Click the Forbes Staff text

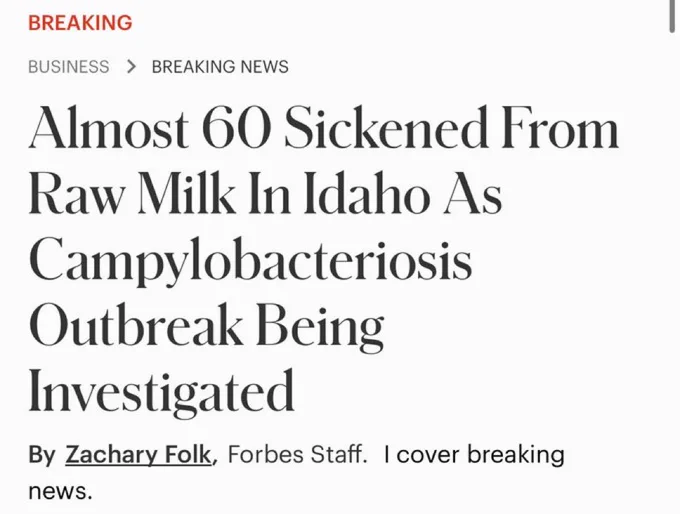297,455
